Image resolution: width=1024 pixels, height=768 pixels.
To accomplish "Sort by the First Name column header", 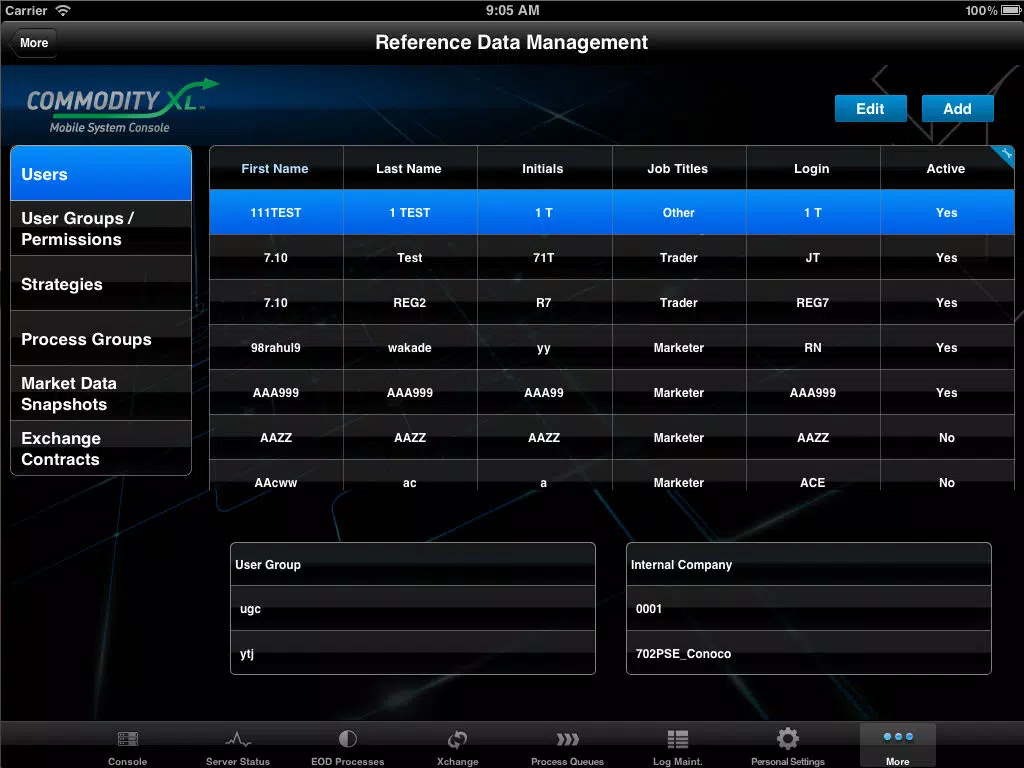I will 276,168.
